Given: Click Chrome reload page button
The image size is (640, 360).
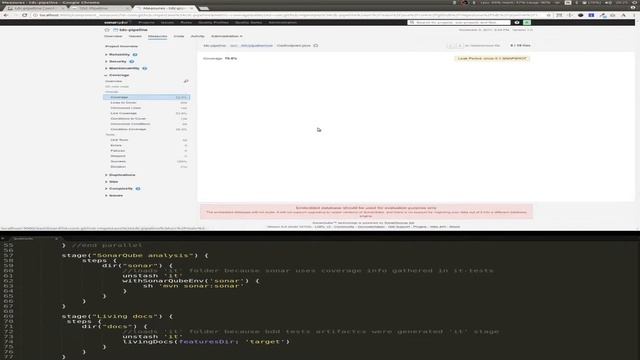Looking at the screenshot, I should pyautogui.click(x=24, y=15).
